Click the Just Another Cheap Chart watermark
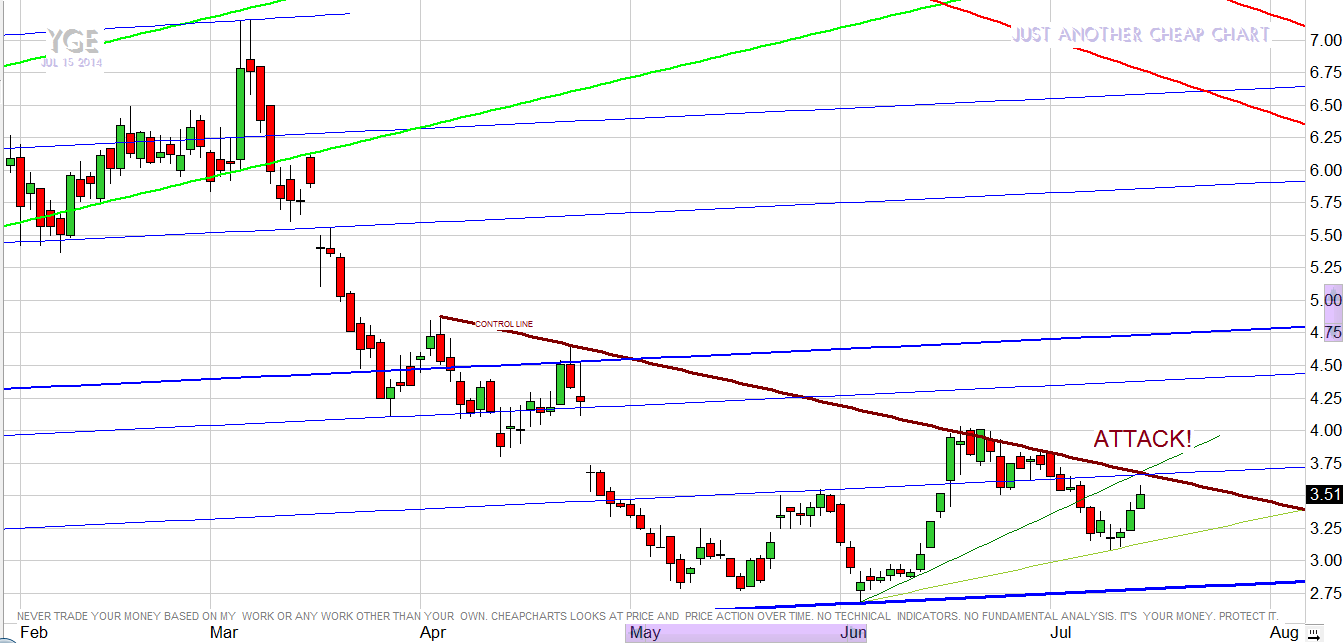This screenshot has height=643, width=1343. tap(1141, 35)
